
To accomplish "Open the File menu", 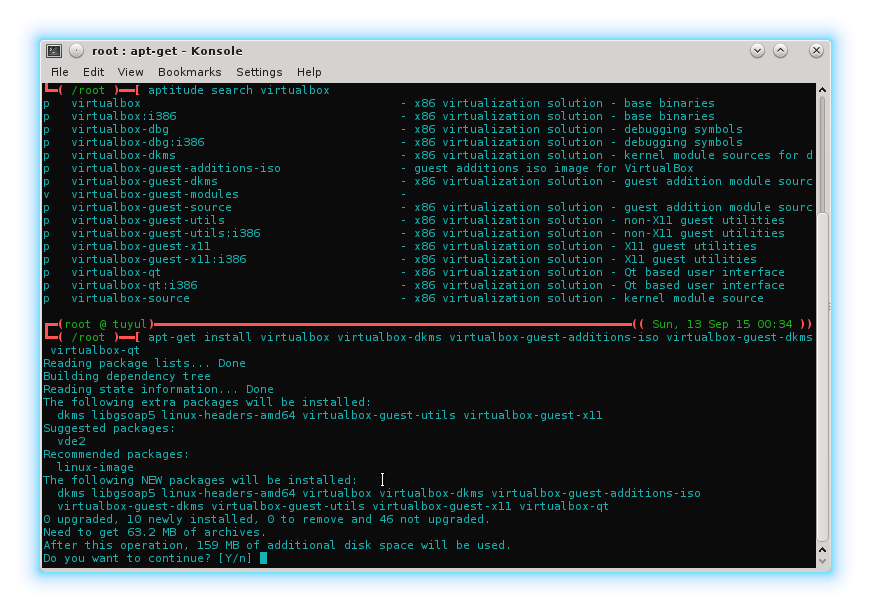I will click(x=59, y=72).
